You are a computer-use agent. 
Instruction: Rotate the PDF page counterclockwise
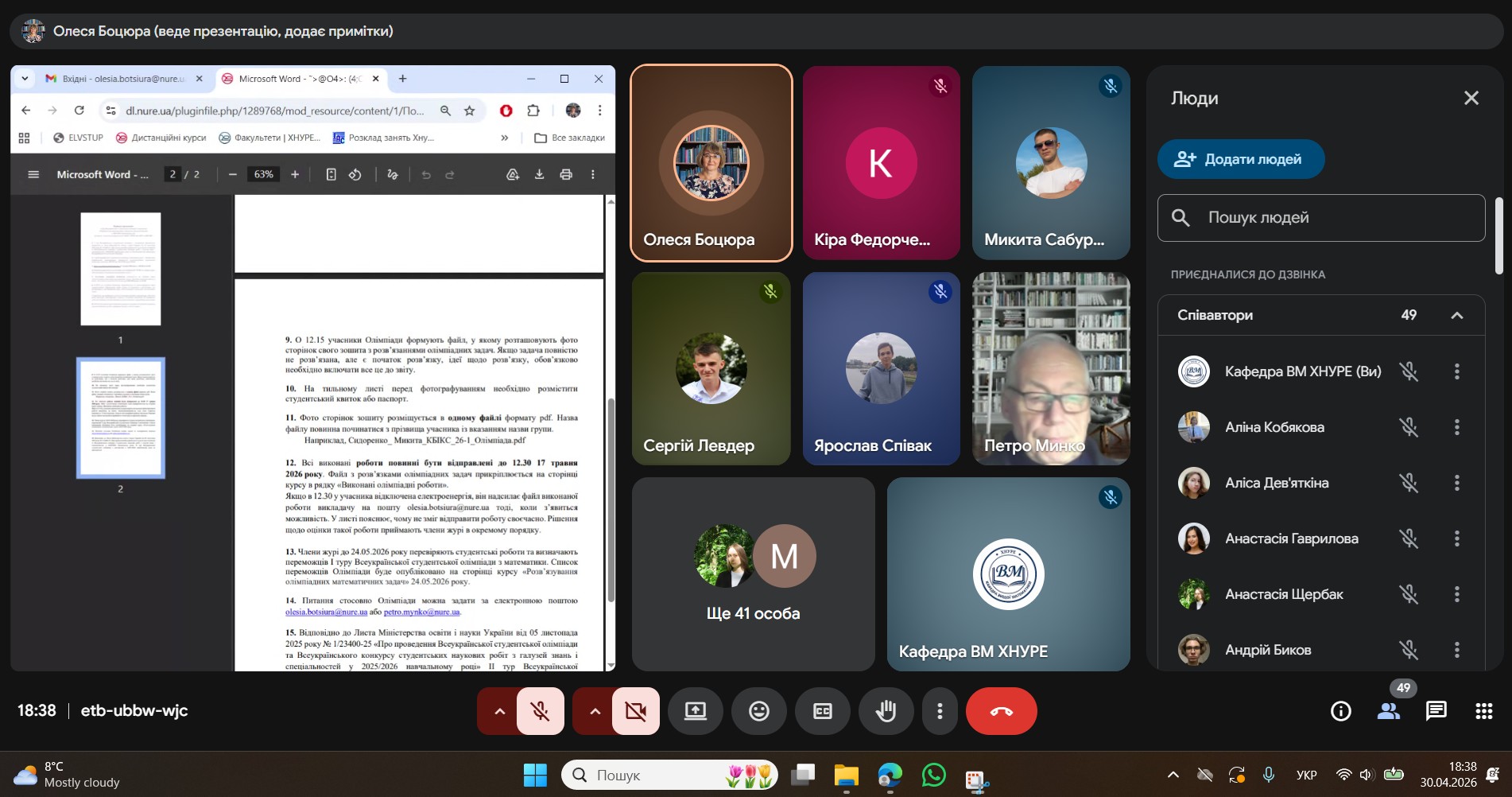[355, 174]
